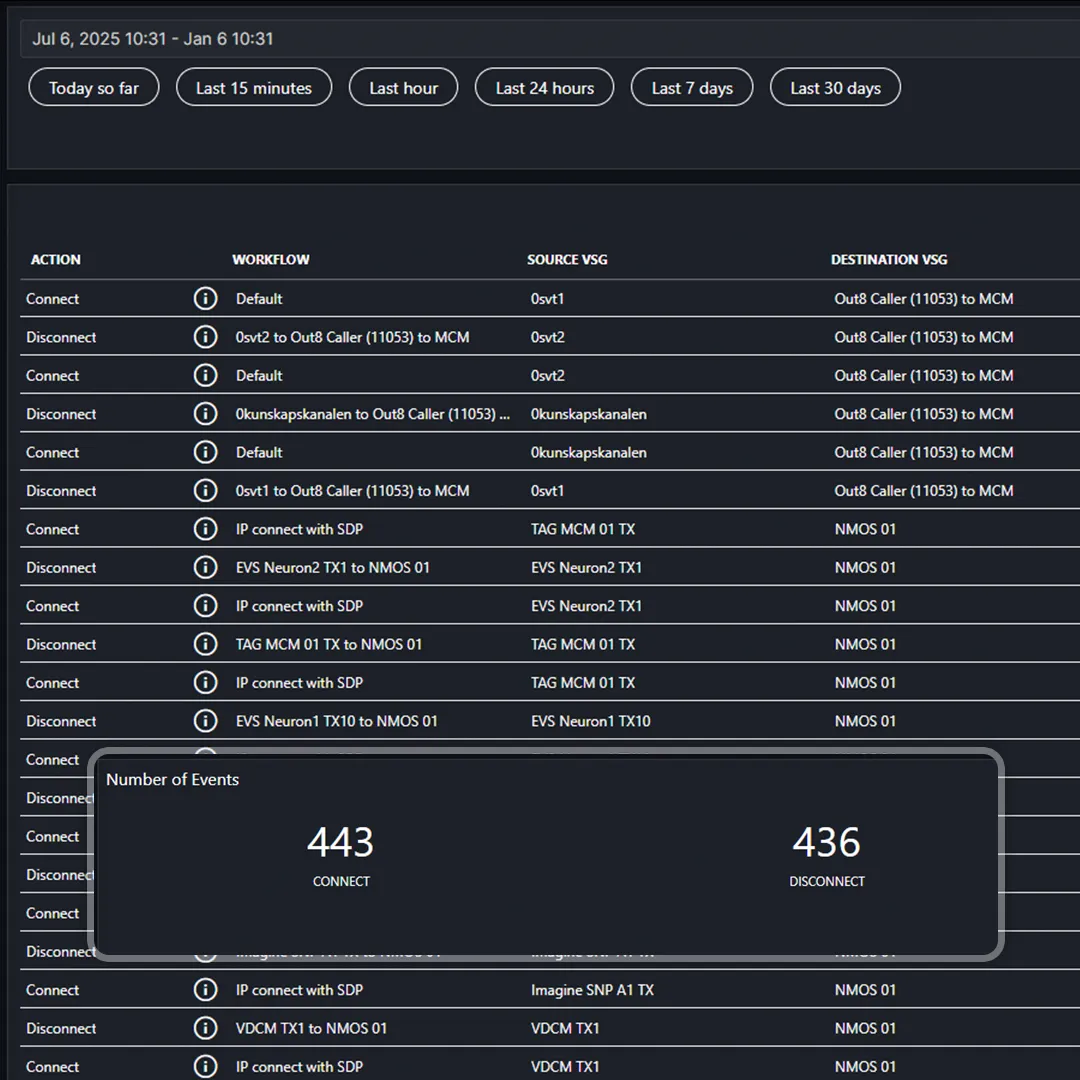Select workflow 'VDCM TX1 to NMOS 01'
1080x1080 pixels.
[x=311, y=1028]
